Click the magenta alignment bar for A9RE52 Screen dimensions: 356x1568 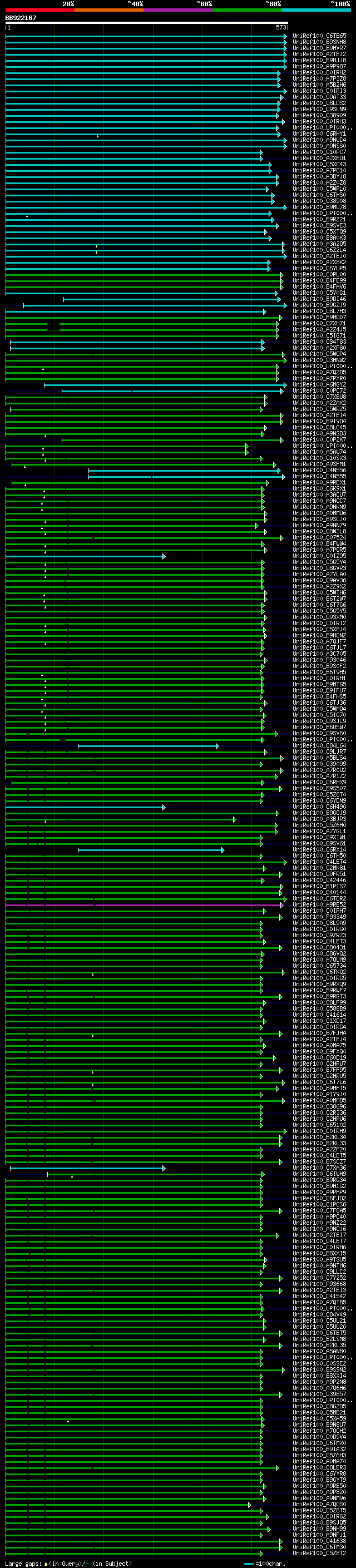144,905
